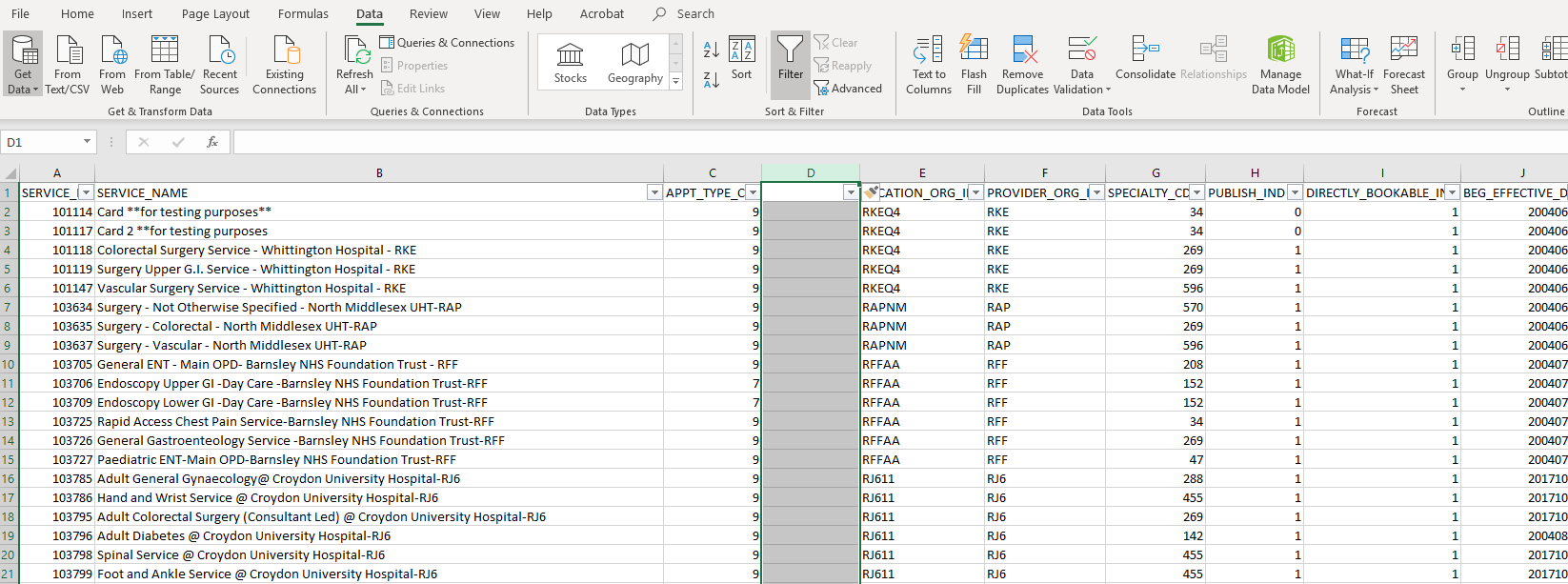This screenshot has height=584, width=1568.
Task: Select column B header
Action: (379, 172)
